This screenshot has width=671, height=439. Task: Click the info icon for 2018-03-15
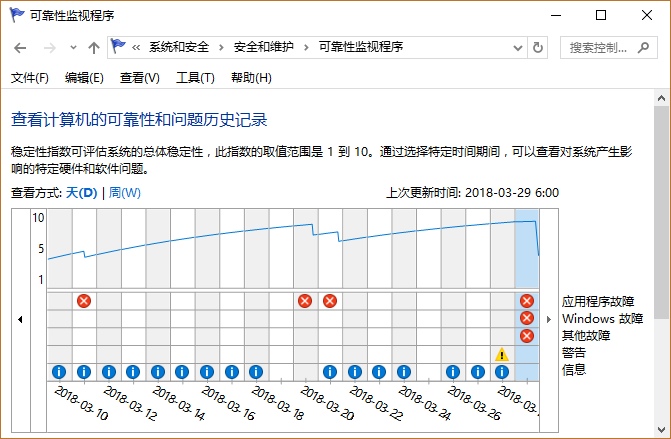pos(182,372)
